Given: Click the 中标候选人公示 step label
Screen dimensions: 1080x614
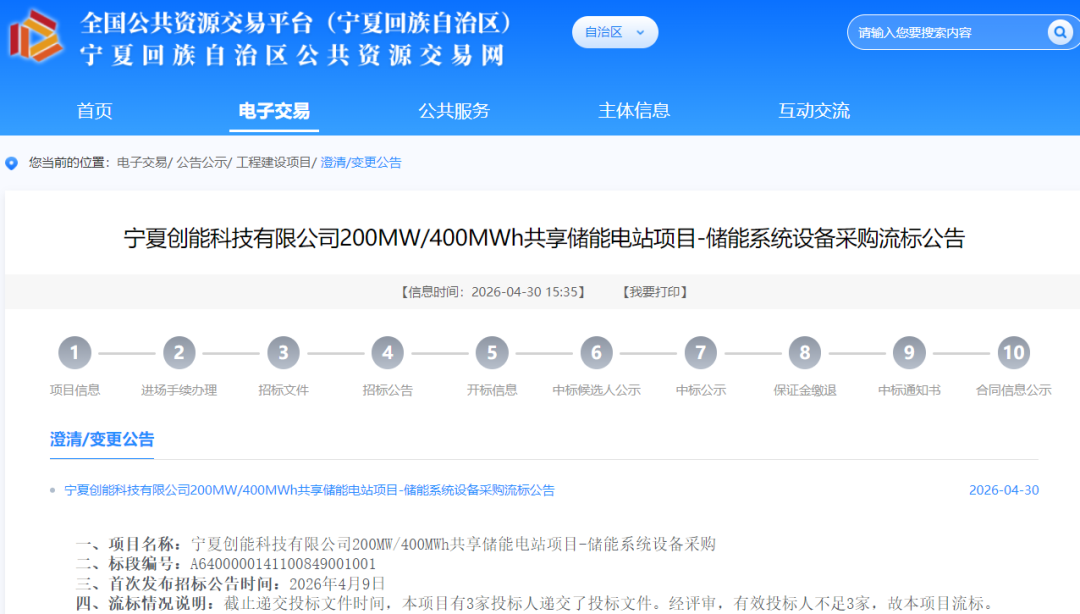Looking at the screenshot, I should (596, 390).
